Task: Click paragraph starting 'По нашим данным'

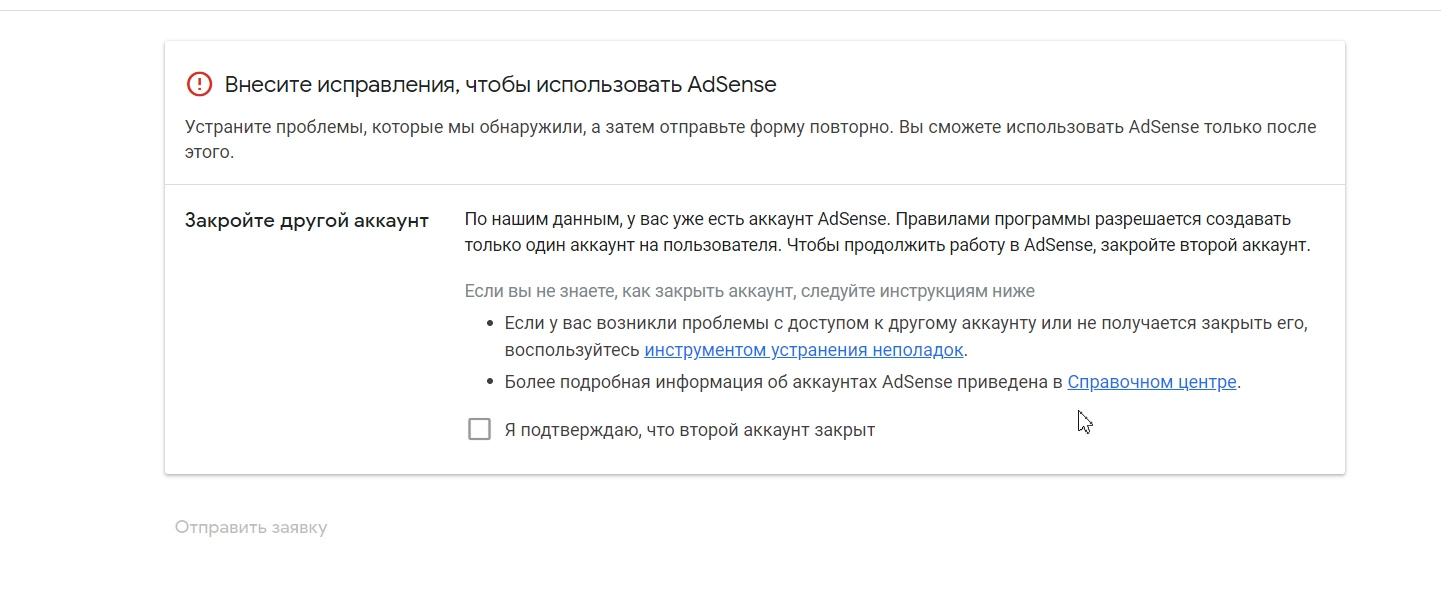Action: click(x=887, y=231)
